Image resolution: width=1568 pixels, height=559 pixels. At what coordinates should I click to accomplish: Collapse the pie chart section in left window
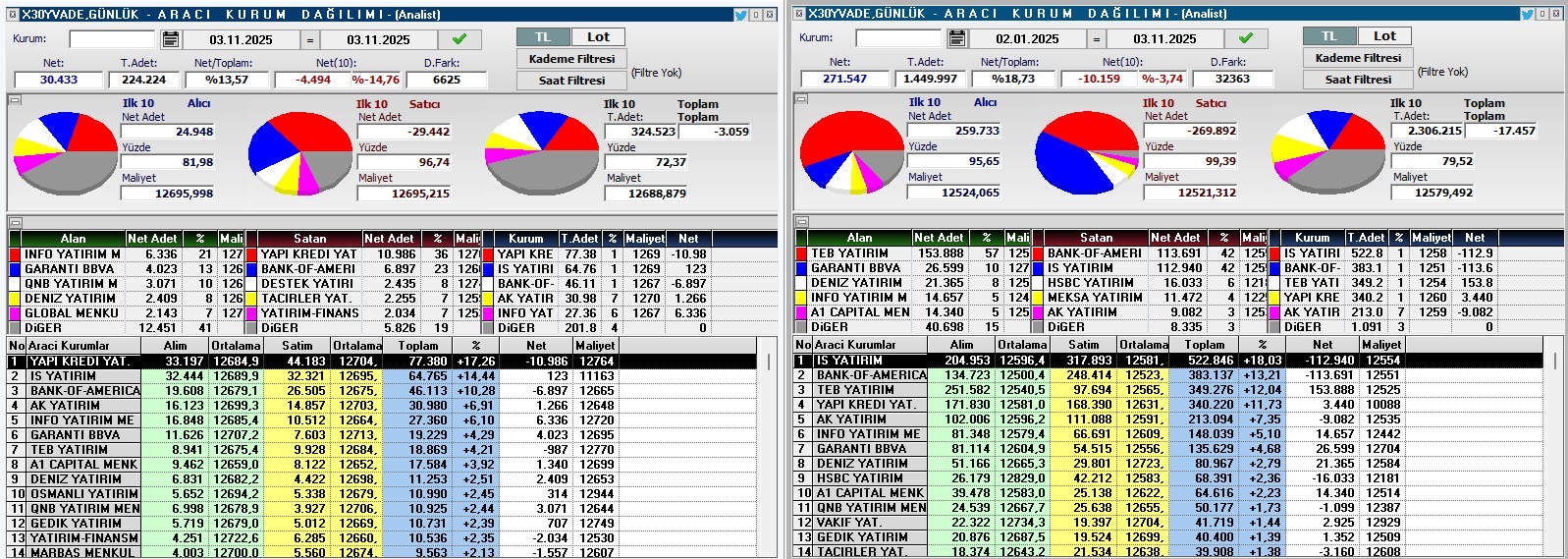coord(15,100)
